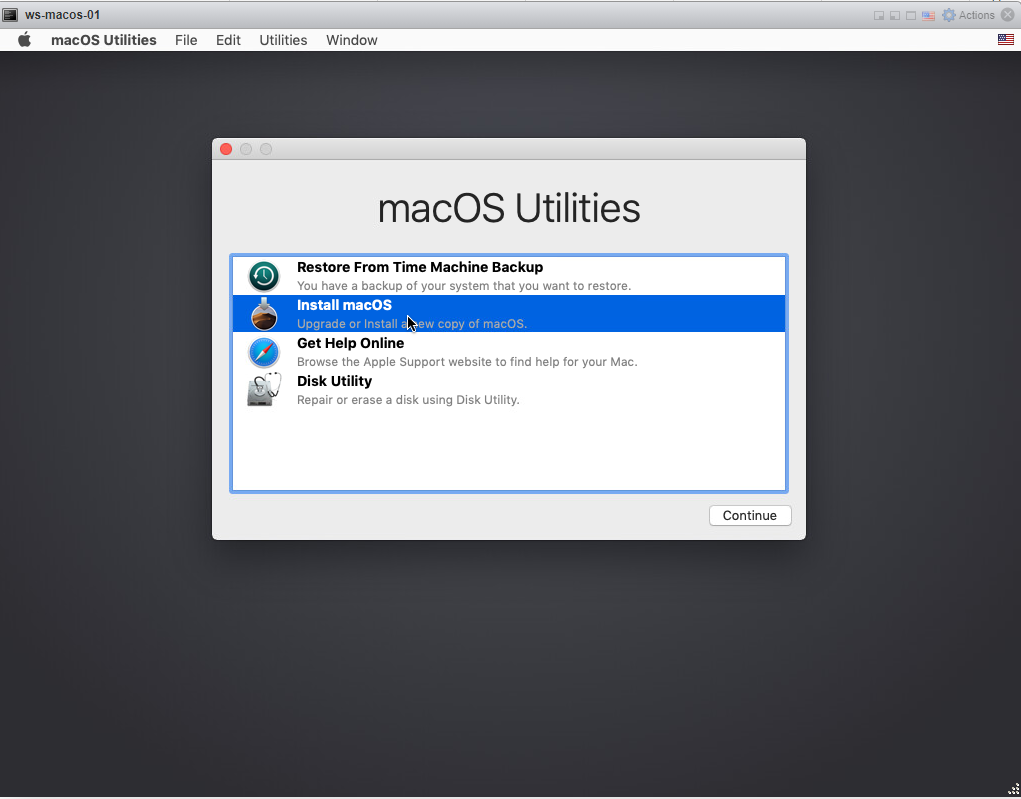The image size is (1021, 799).
Task: Click "Repair or erase a disk" description
Action: [408, 400]
